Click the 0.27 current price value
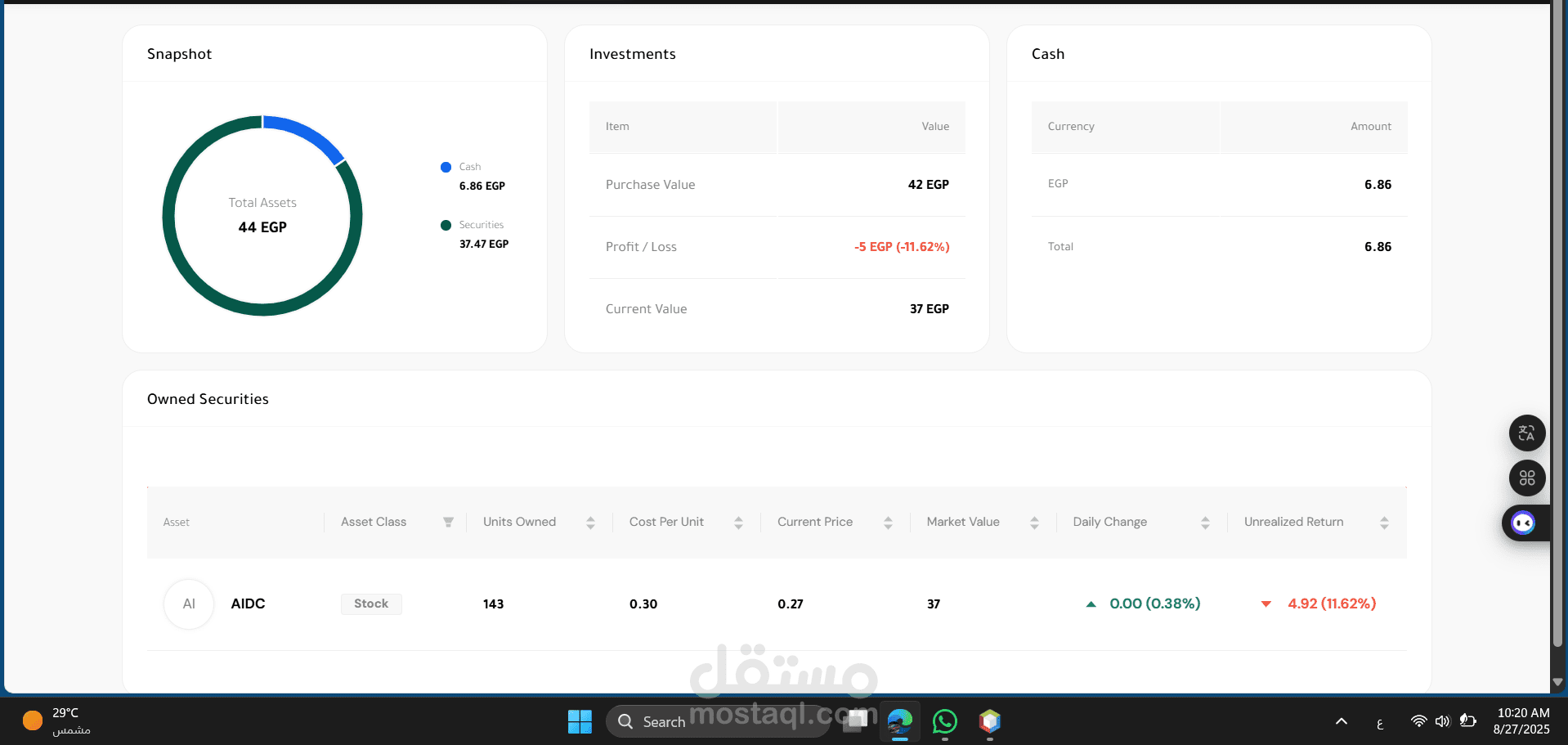The height and width of the screenshot is (745, 1568). click(791, 604)
